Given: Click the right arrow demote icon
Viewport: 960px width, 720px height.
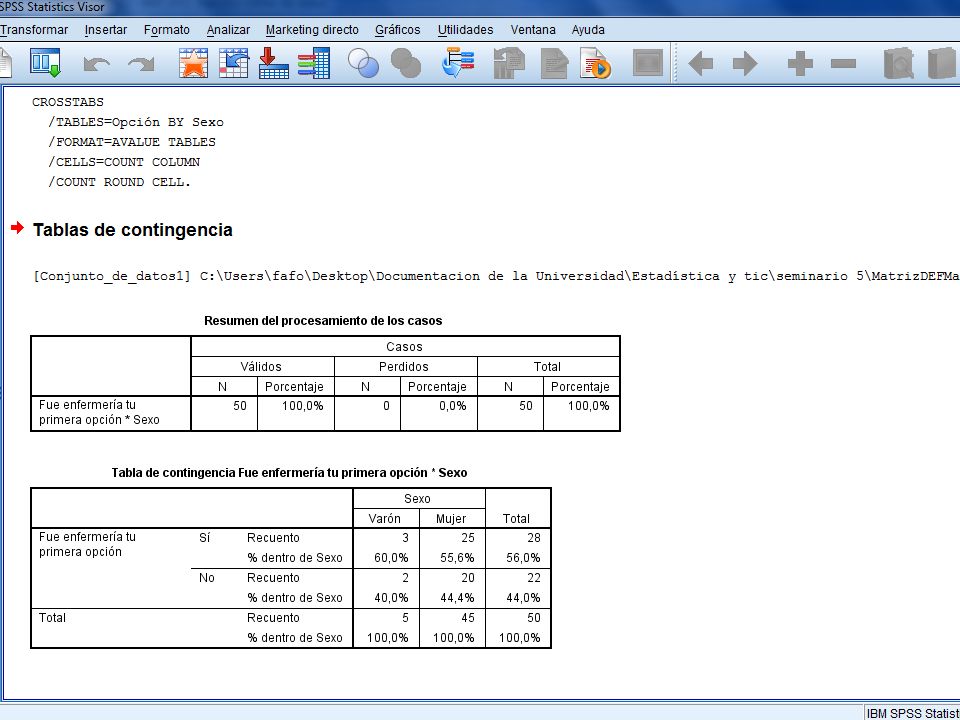Looking at the screenshot, I should coord(745,63).
